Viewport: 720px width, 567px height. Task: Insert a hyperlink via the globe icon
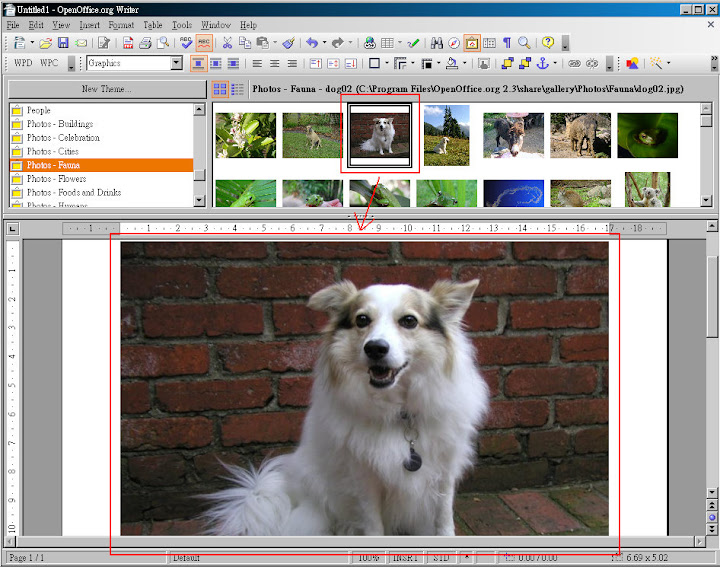[x=370, y=43]
